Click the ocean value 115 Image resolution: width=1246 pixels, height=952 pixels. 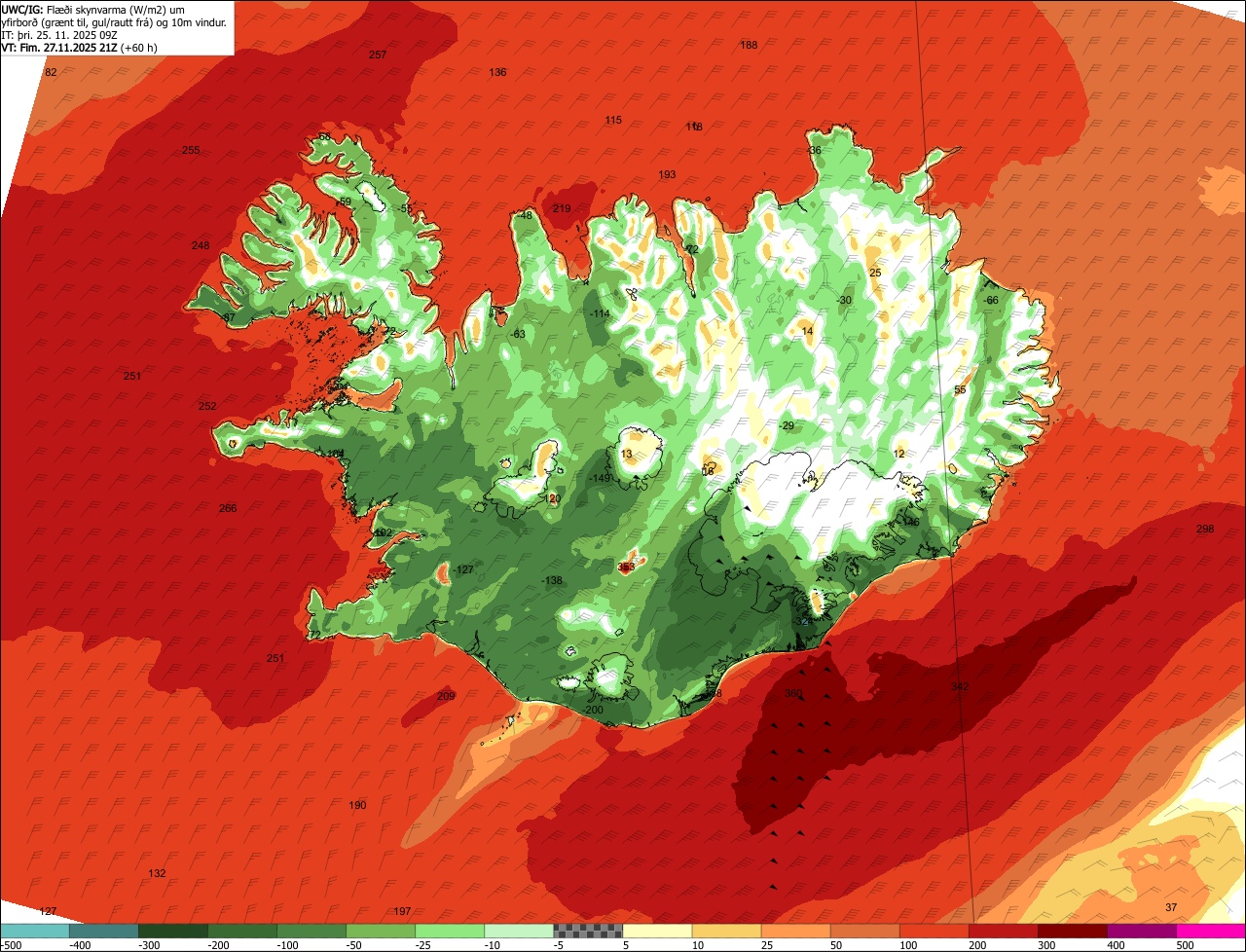pos(613,120)
